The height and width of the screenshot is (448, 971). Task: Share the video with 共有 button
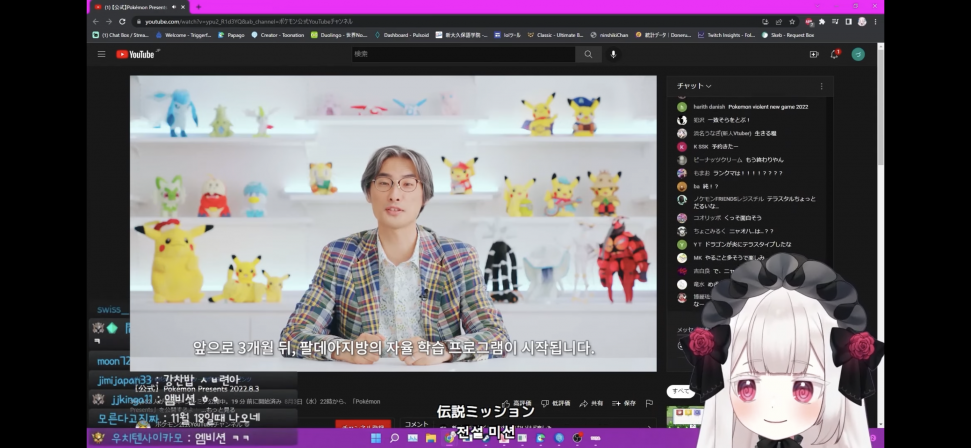pyautogui.click(x=591, y=403)
